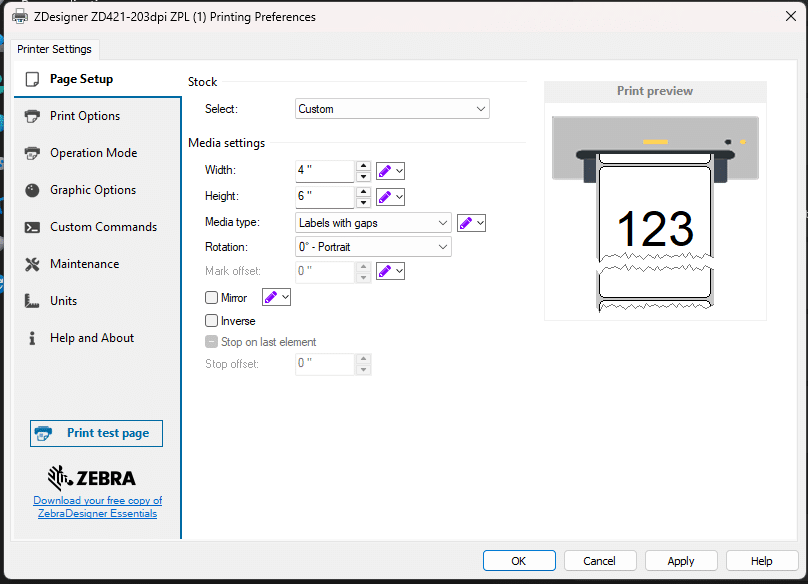Image resolution: width=808 pixels, height=584 pixels.
Task: Expand the Height pencil dropdown arrow
Action: coord(399,197)
